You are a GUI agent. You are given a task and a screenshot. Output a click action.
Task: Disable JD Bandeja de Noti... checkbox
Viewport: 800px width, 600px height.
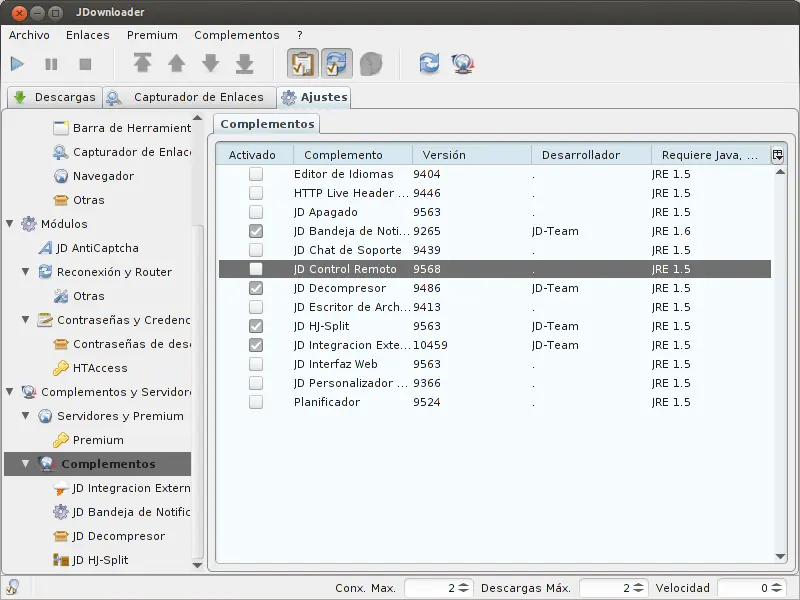(x=256, y=231)
